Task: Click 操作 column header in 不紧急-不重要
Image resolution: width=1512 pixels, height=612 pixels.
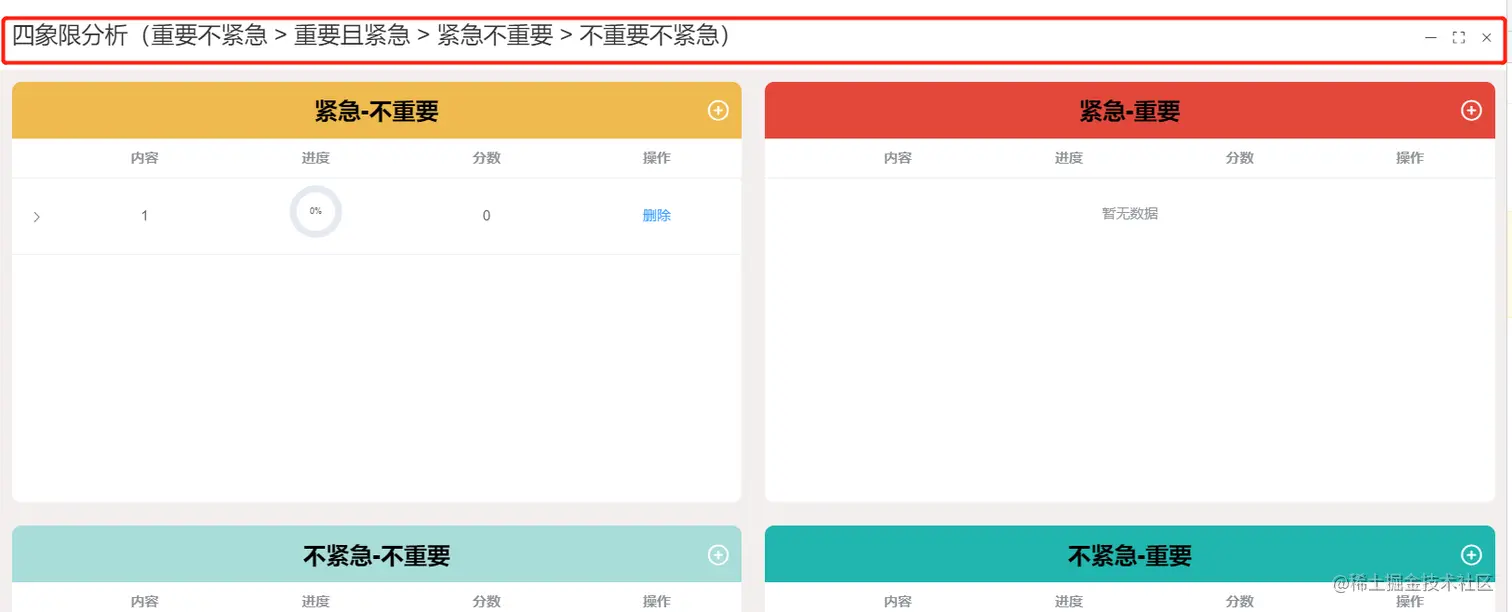Action: click(x=657, y=601)
